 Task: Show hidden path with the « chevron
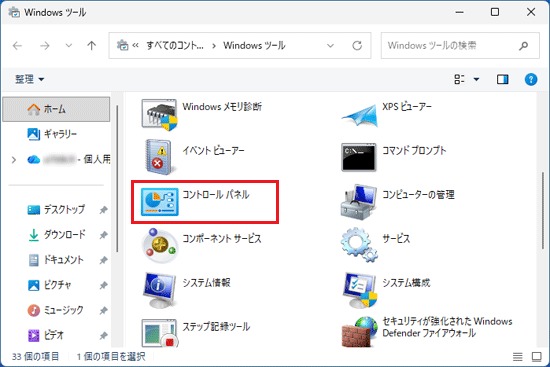tap(136, 45)
